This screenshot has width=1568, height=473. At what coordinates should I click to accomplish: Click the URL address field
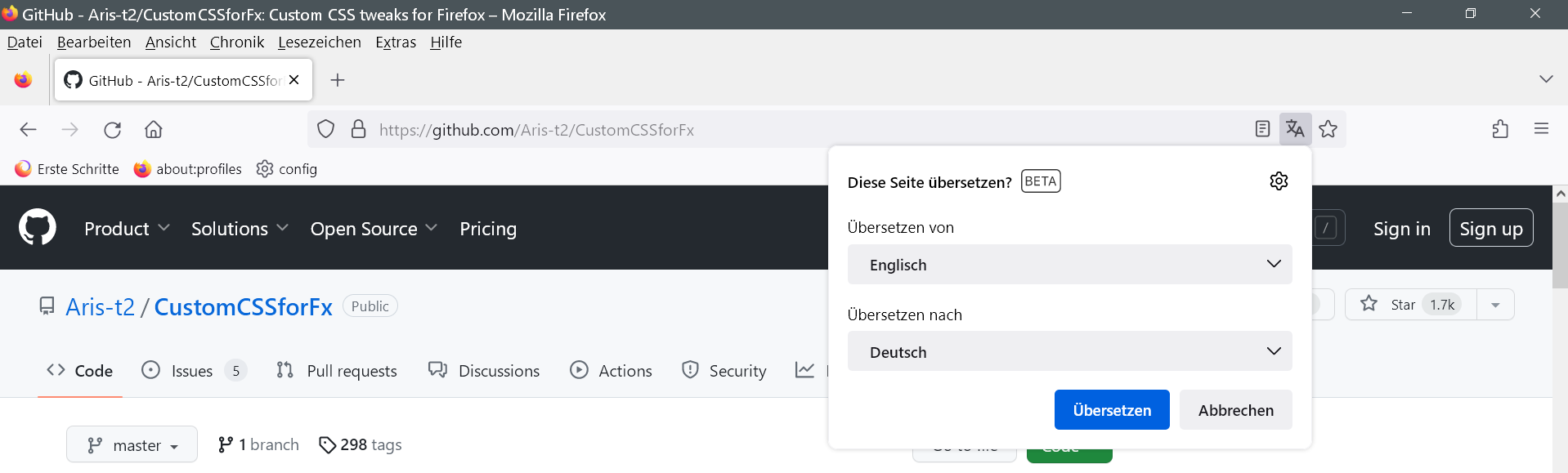click(x=736, y=130)
